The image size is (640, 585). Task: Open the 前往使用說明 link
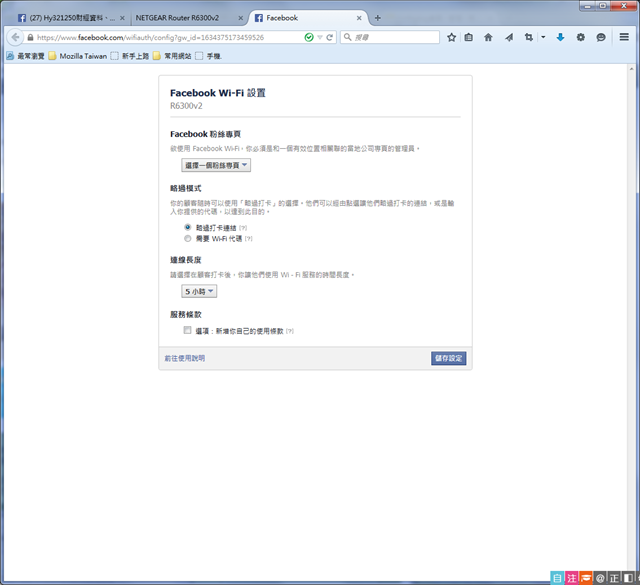click(x=184, y=358)
